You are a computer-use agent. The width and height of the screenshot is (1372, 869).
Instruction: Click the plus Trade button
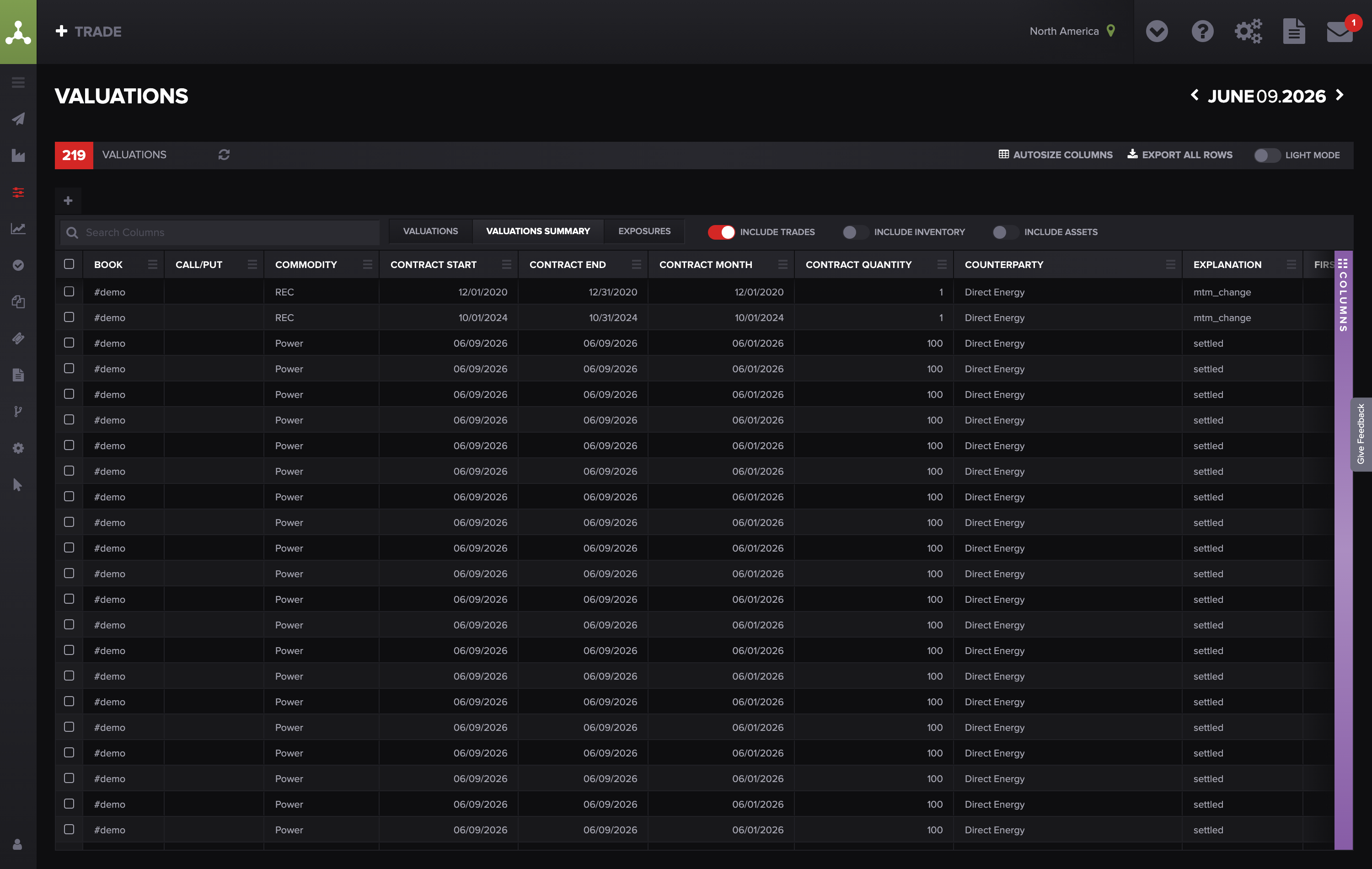88,32
